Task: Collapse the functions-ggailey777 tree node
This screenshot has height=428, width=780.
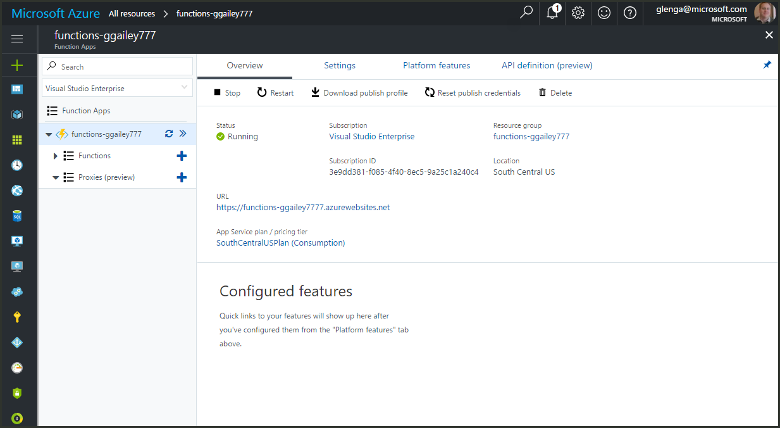Action: click(x=49, y=134)
